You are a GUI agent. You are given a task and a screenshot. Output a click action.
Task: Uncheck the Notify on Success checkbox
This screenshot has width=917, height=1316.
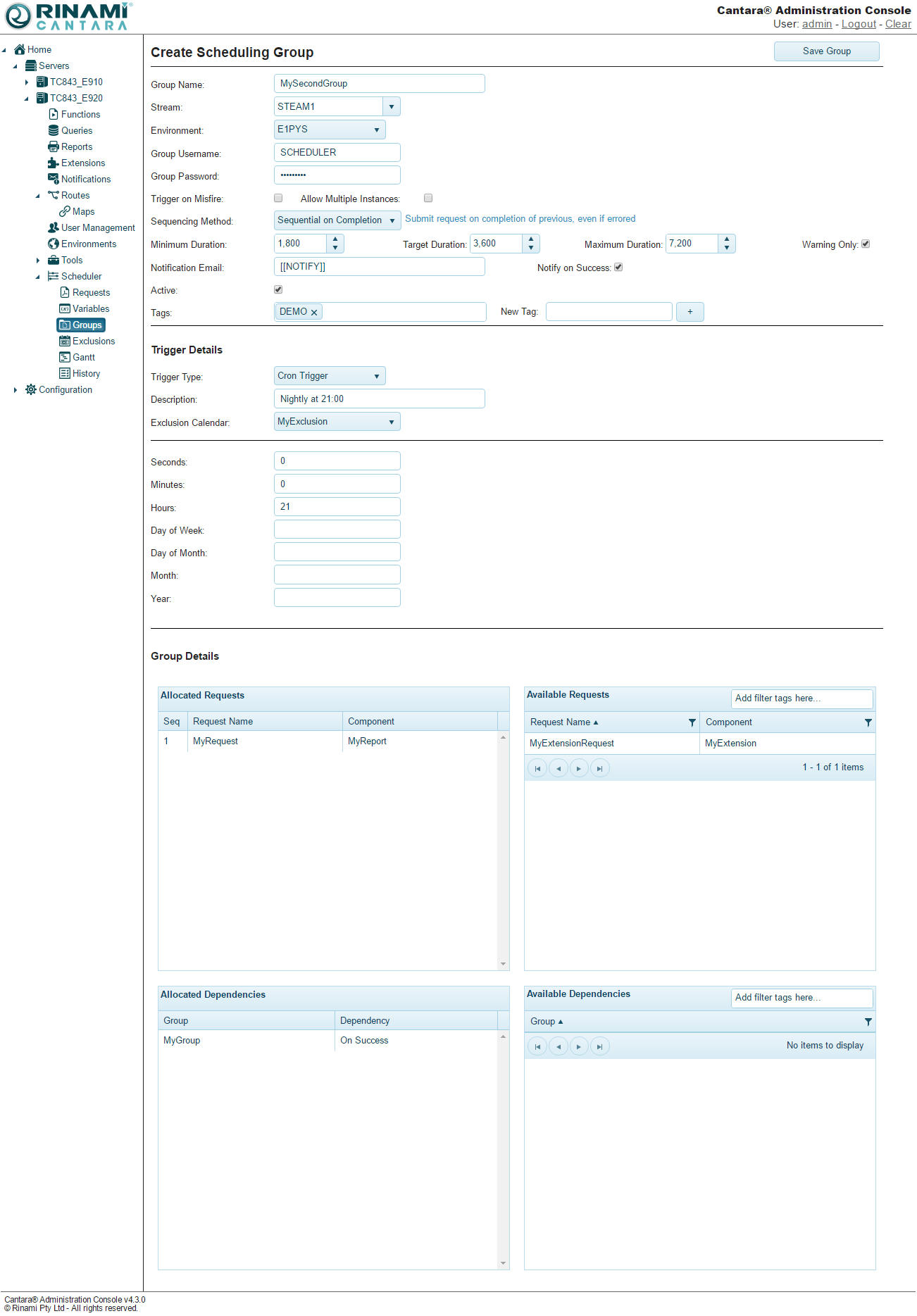(x=618, y=268)
